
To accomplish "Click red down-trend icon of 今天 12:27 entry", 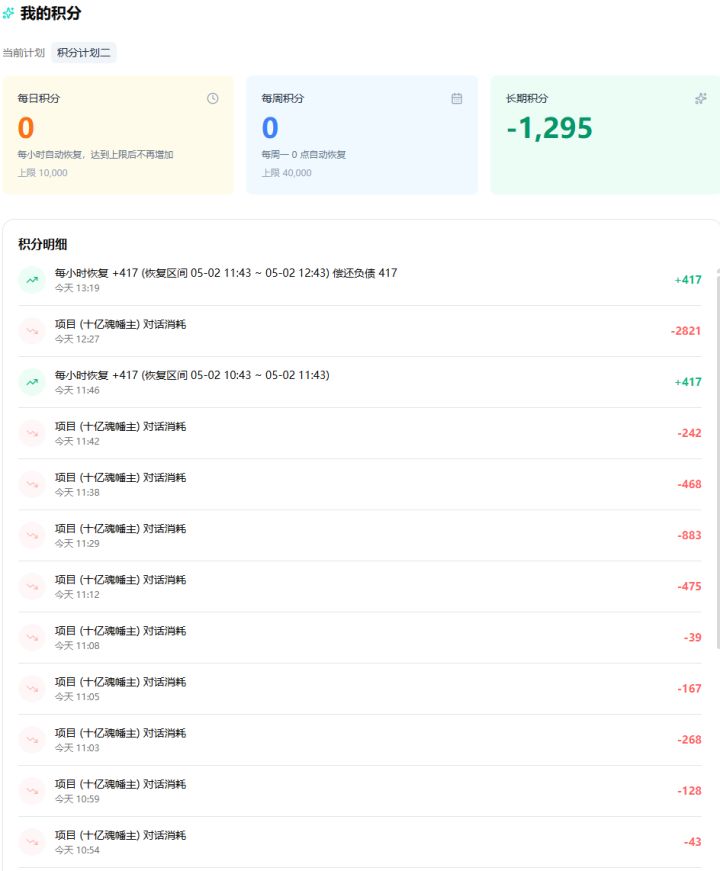I will [32, 331].
